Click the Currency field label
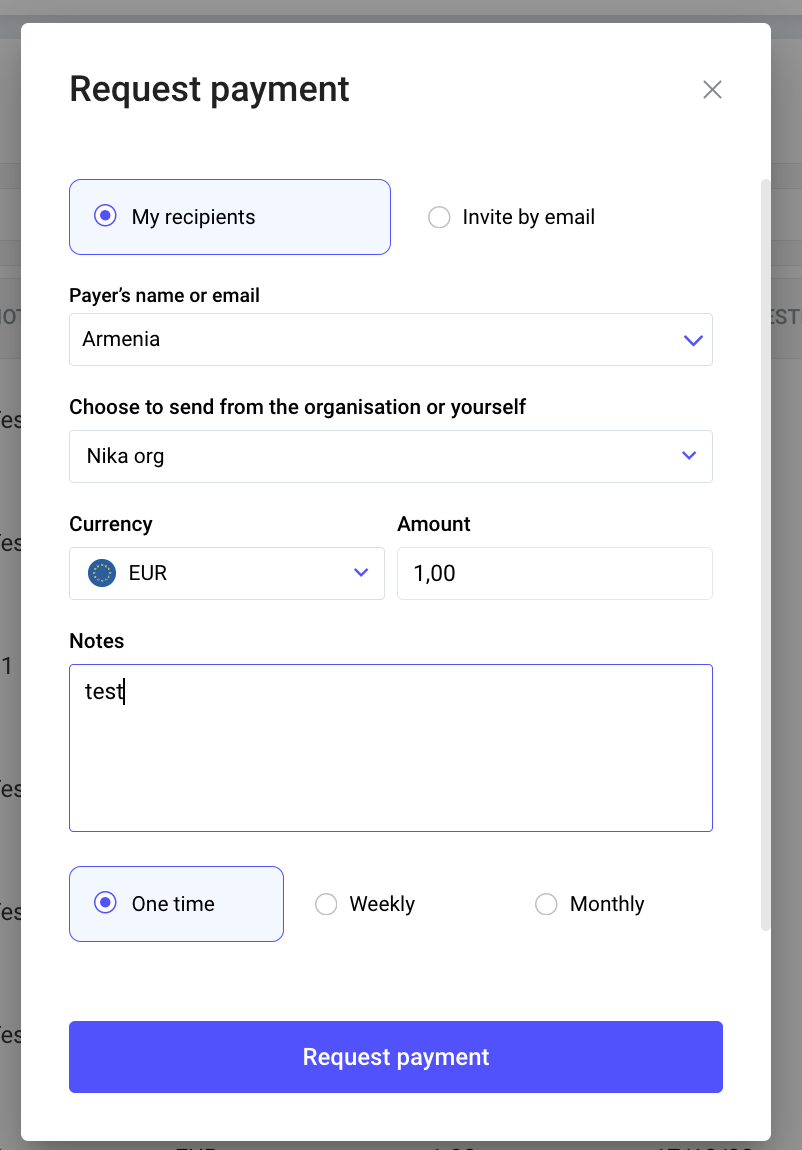This screenshot has width=802, height=1150. 110,523
